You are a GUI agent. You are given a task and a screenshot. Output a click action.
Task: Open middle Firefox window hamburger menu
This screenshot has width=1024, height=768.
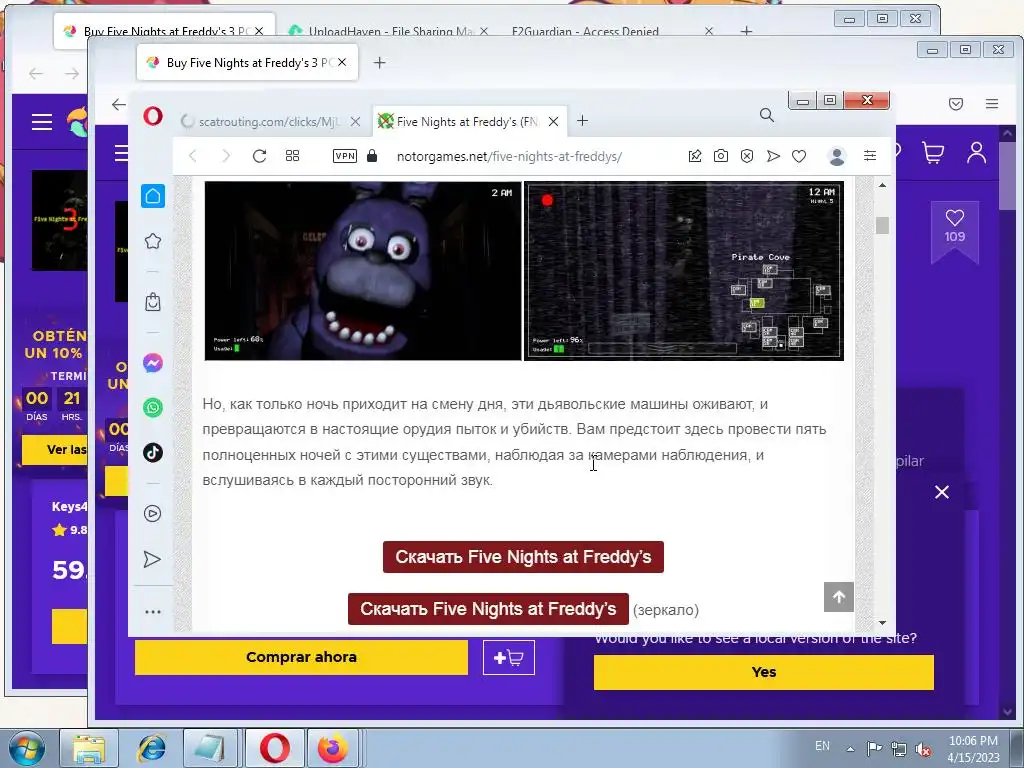pos(992,104)
